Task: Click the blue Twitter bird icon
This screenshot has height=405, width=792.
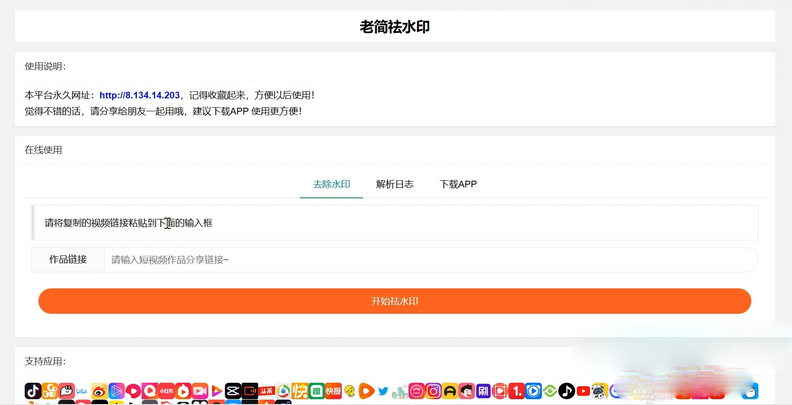Action: (383, 391)
